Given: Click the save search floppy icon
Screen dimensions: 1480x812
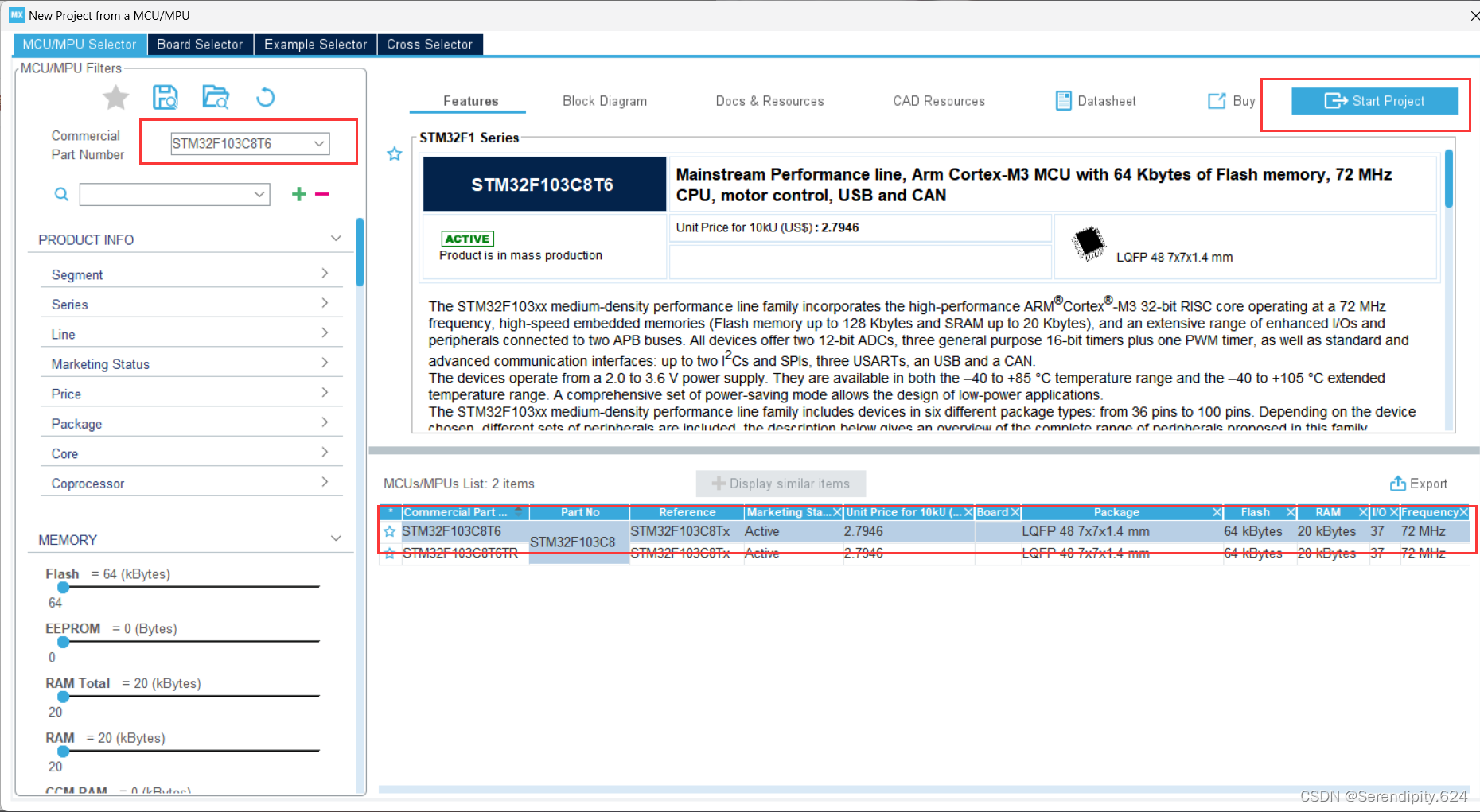Looking at the screenshot, I should tap(165, 98).
